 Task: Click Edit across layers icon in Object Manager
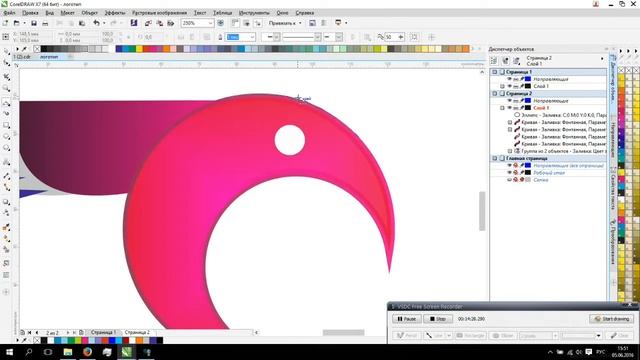505,61
